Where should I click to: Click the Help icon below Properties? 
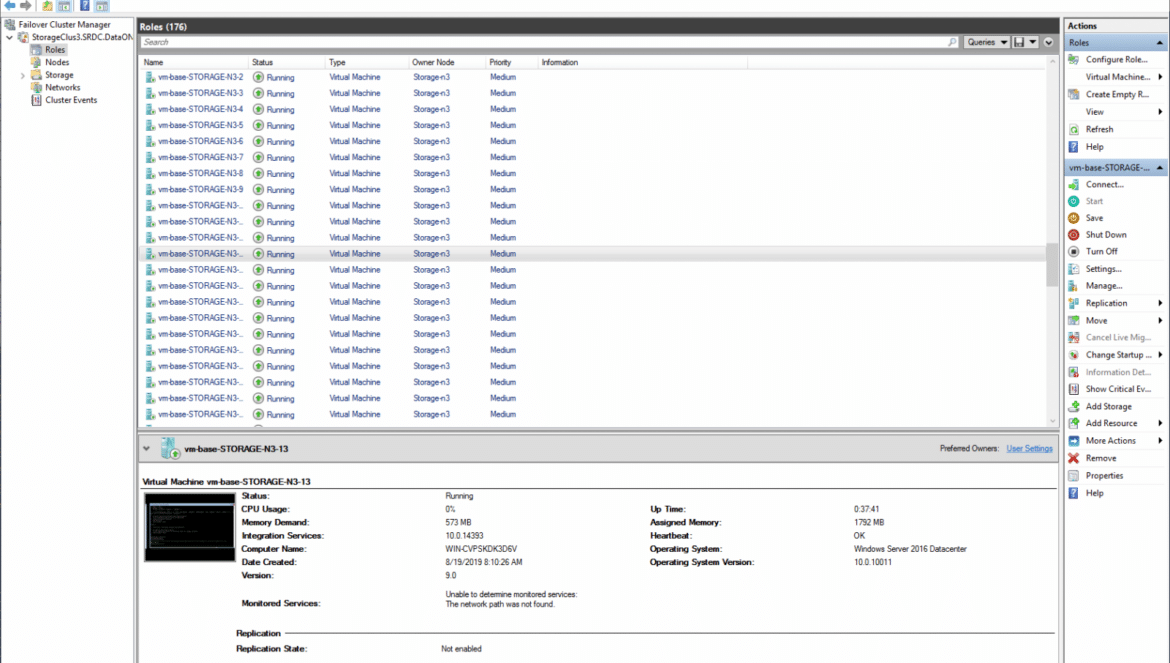click(x=1074, y=493)
